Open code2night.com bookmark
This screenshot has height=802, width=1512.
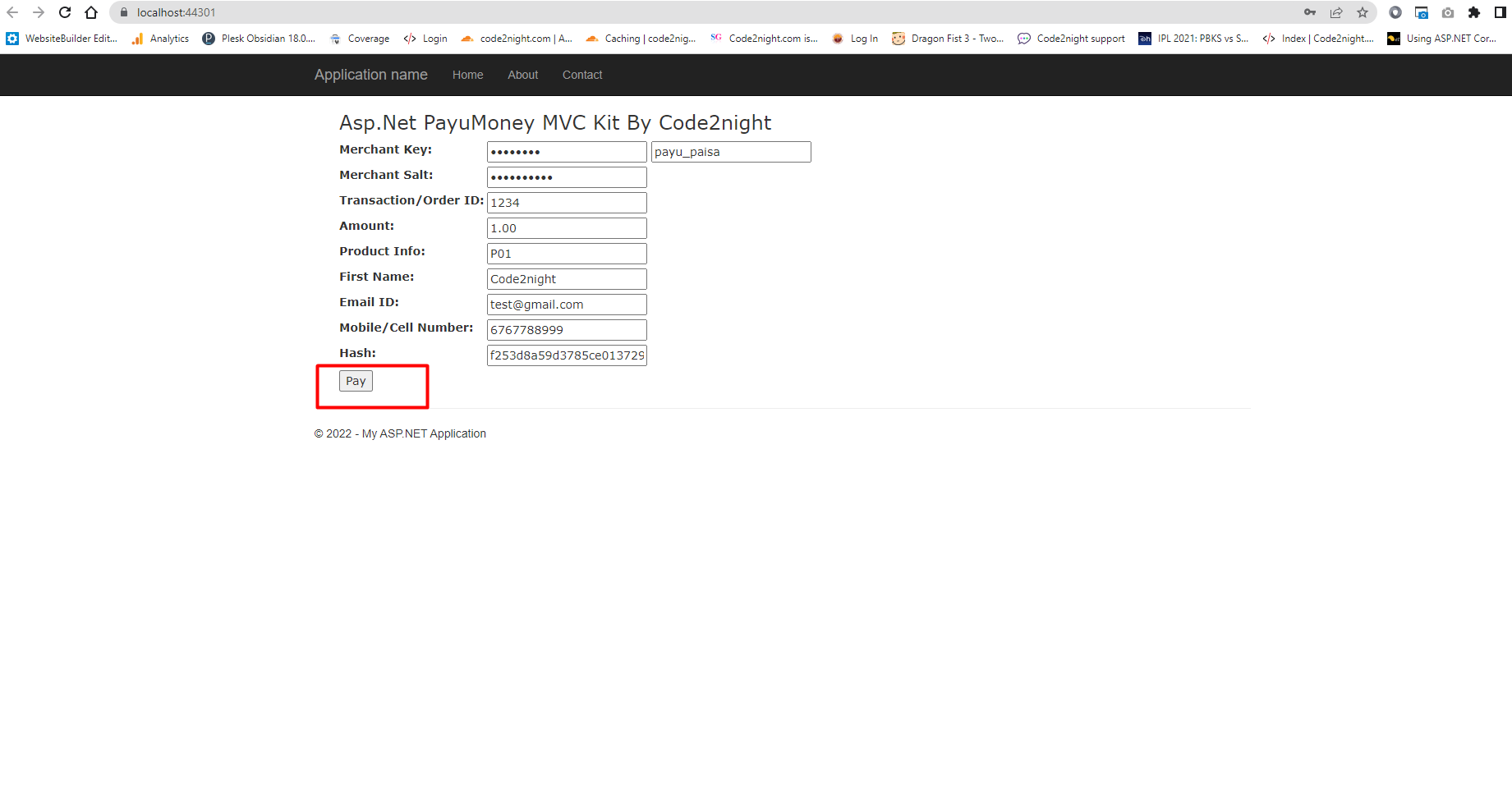coord(517,39)
